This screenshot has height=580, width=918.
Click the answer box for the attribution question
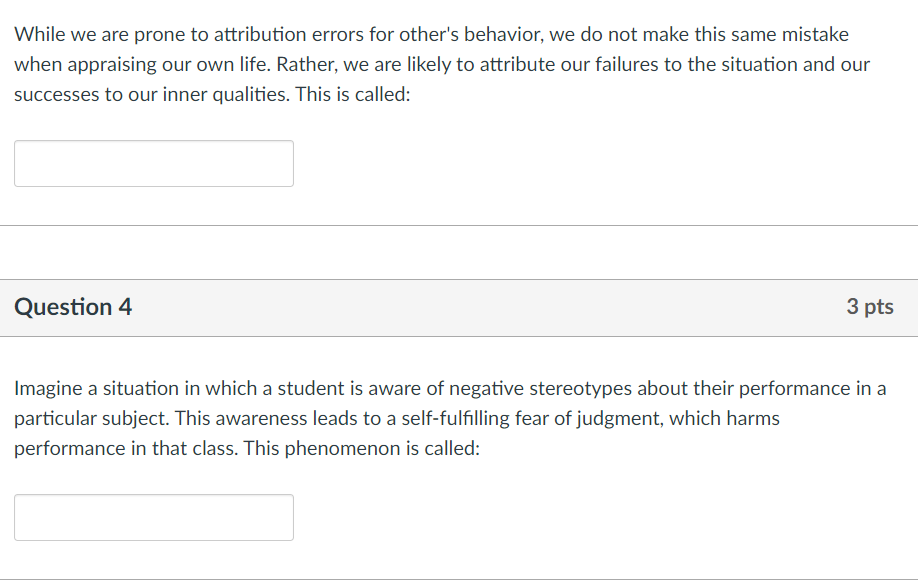point(153,163)
